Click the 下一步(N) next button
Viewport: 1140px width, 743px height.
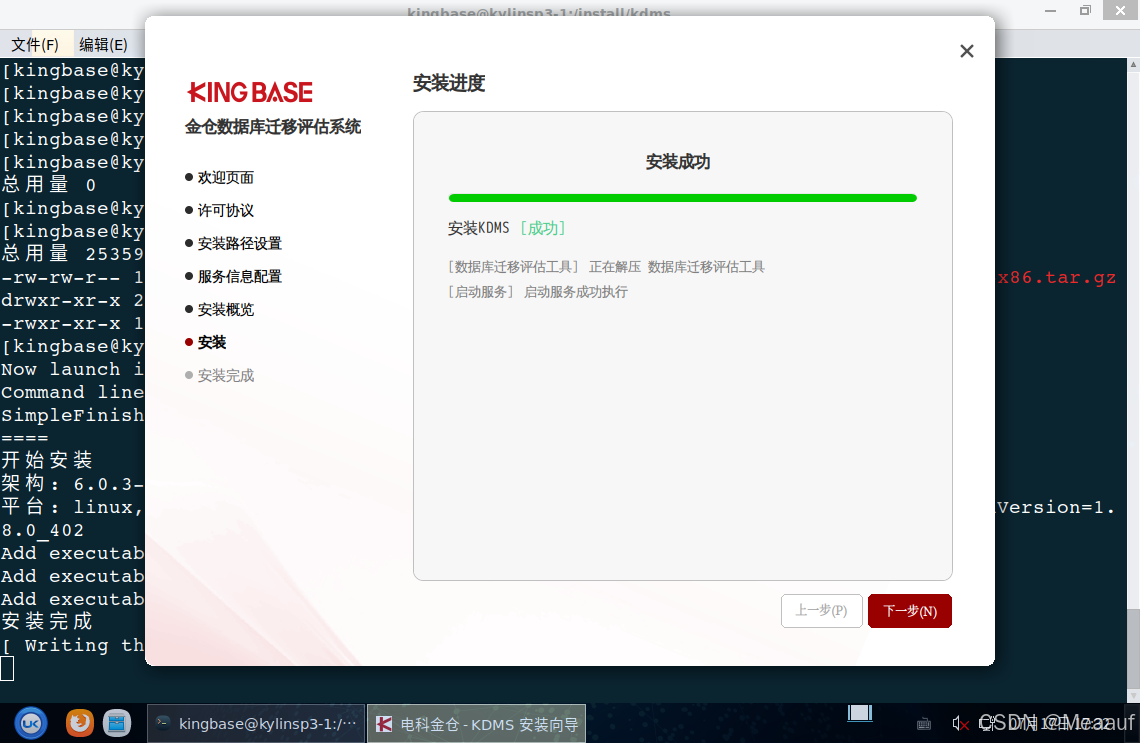pos(910,611)
